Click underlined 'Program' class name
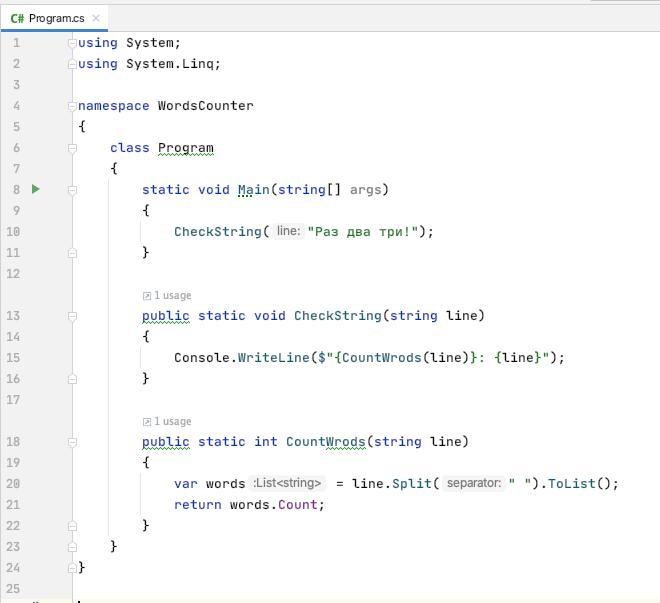This screenshot has width=660, height=603. coord(186,148)
